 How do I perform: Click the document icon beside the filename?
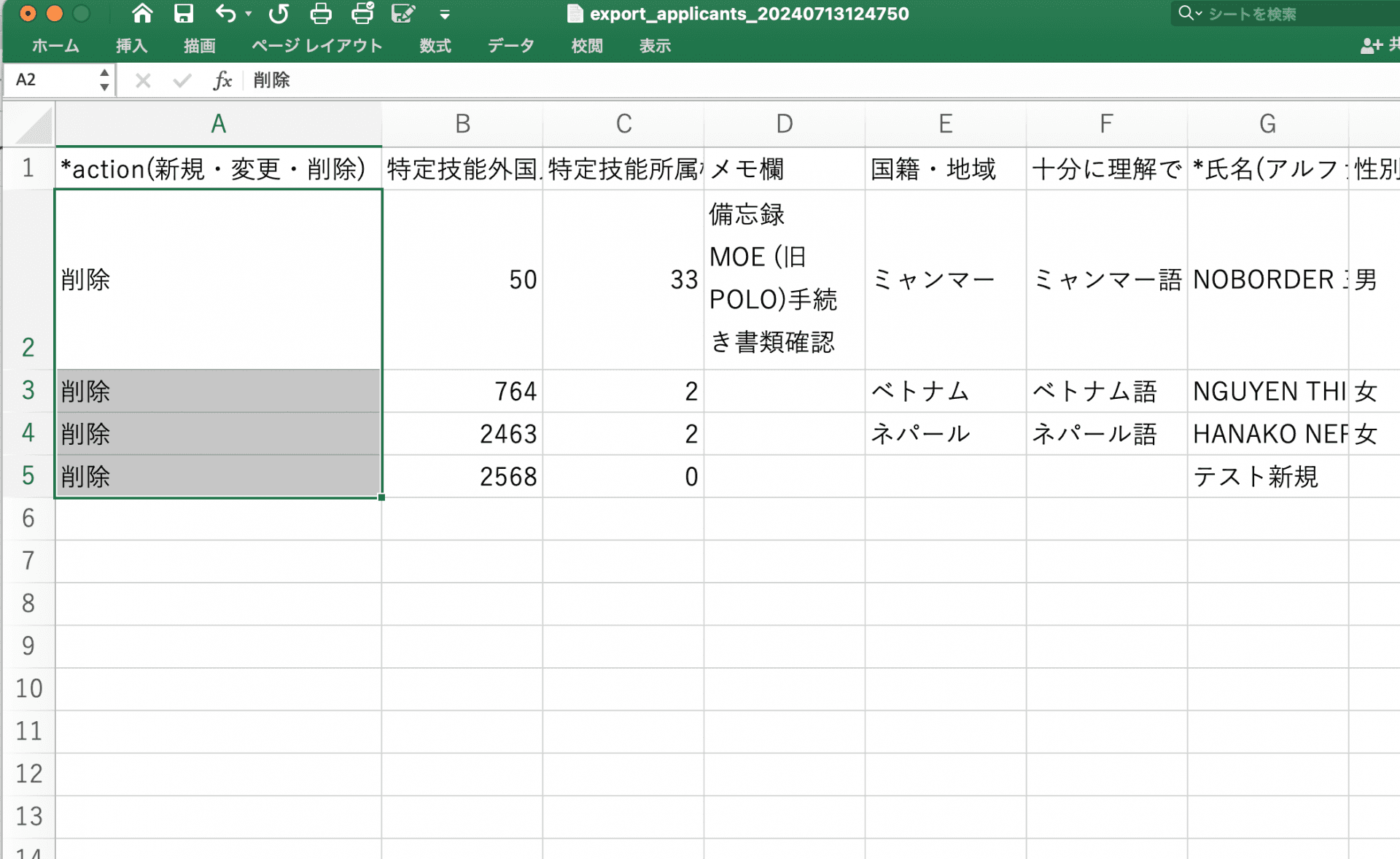(575, 13)
